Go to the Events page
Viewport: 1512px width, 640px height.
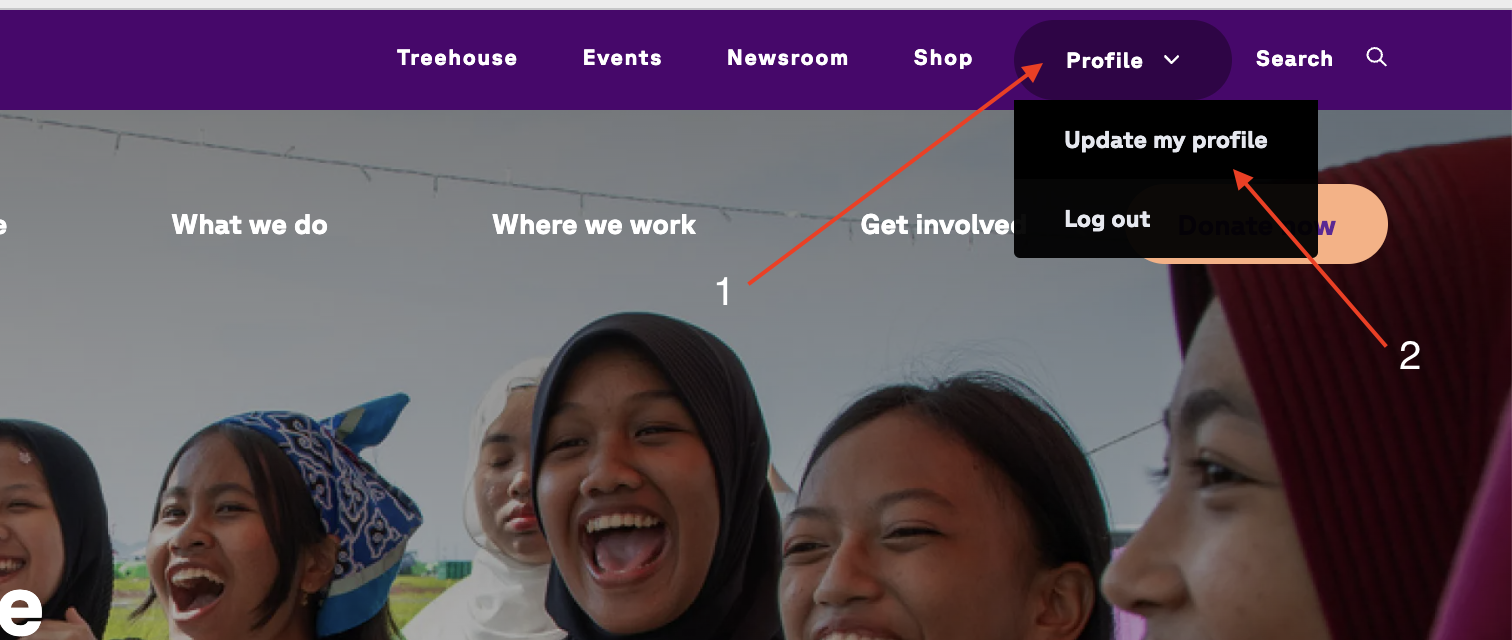point(622,58)
